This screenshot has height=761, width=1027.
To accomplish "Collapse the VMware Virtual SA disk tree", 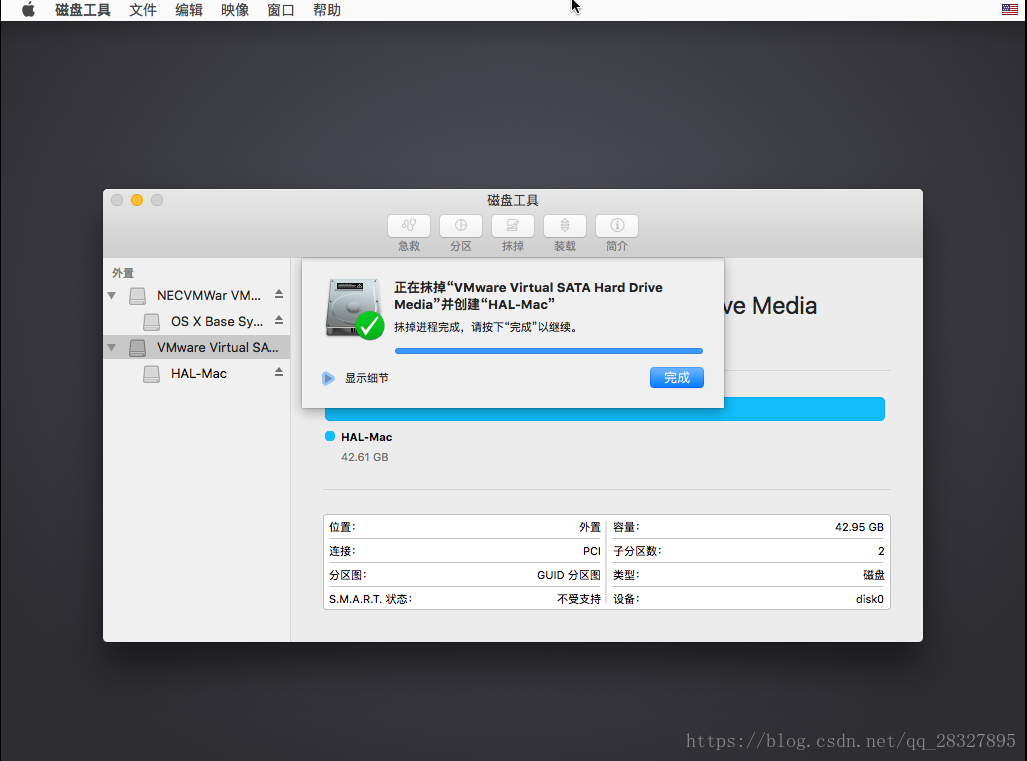I will [112, 348].
